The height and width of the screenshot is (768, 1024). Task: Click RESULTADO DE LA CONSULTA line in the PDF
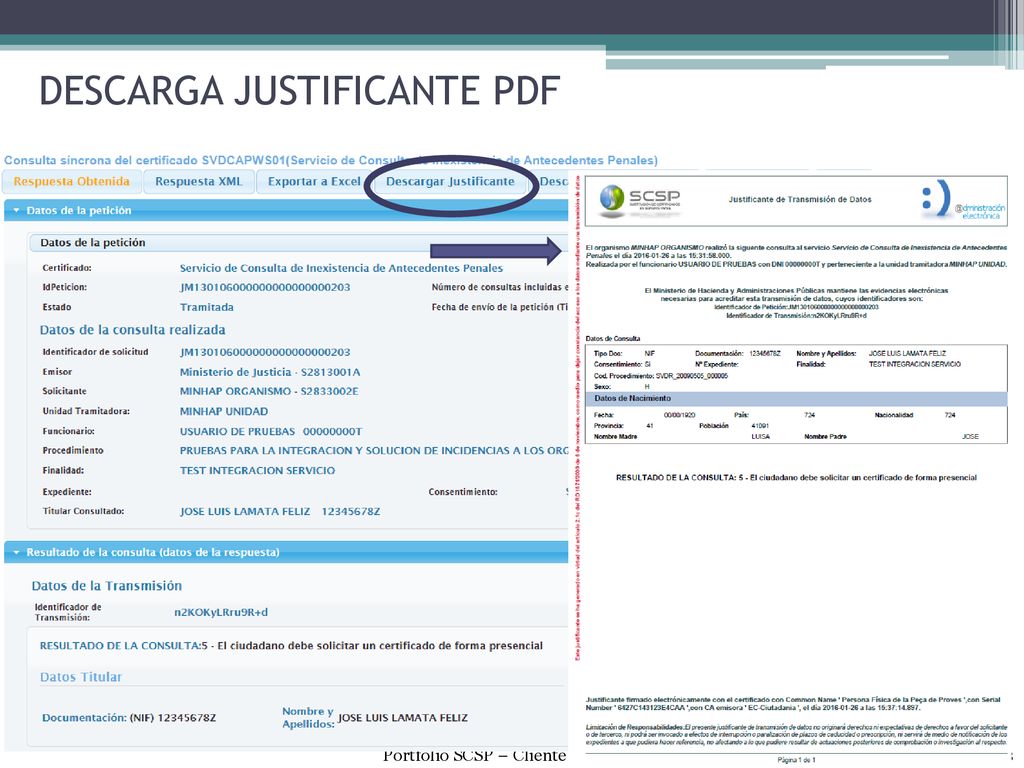point(796,478)
